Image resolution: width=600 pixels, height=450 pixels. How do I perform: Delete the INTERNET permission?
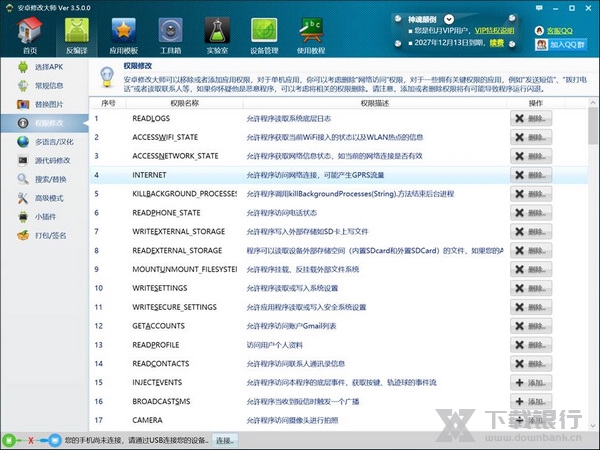click(x=531, y=175)
